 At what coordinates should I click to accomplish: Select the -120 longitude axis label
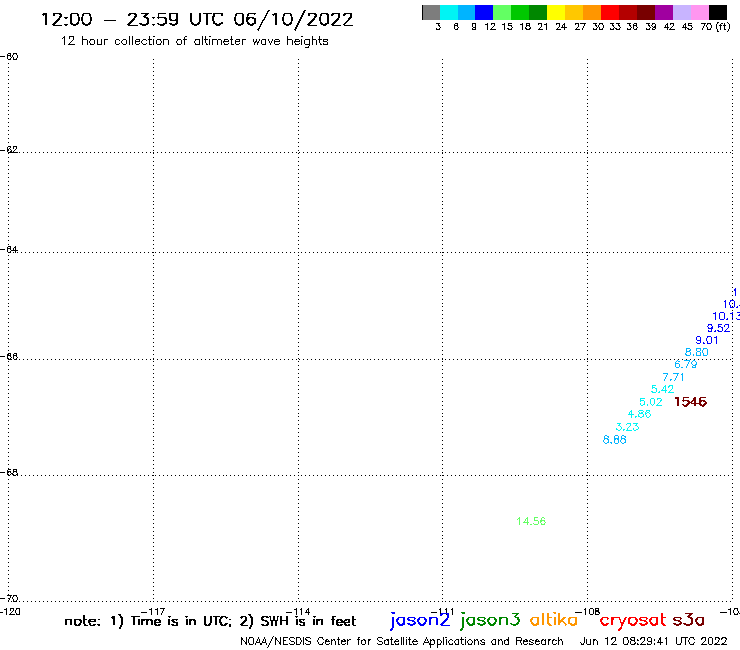point(10,611)
